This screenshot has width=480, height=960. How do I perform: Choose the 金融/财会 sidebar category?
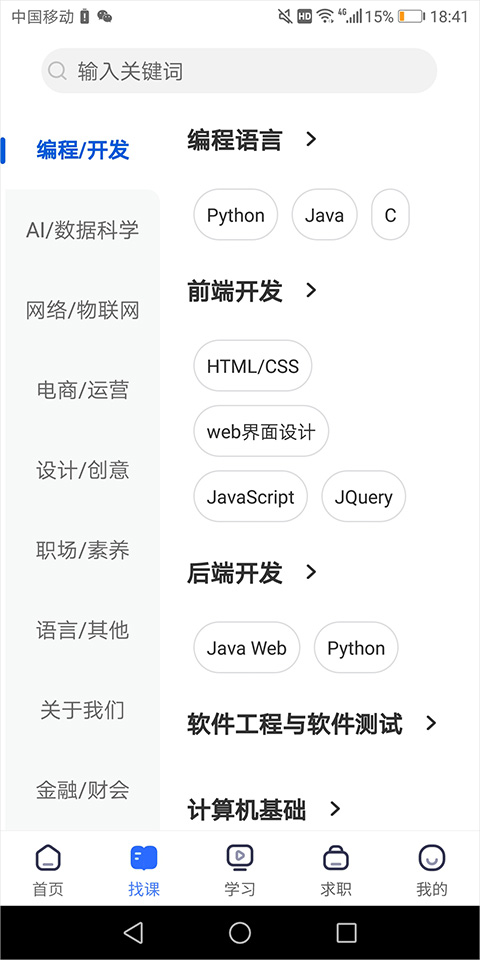tap(83, 790)
